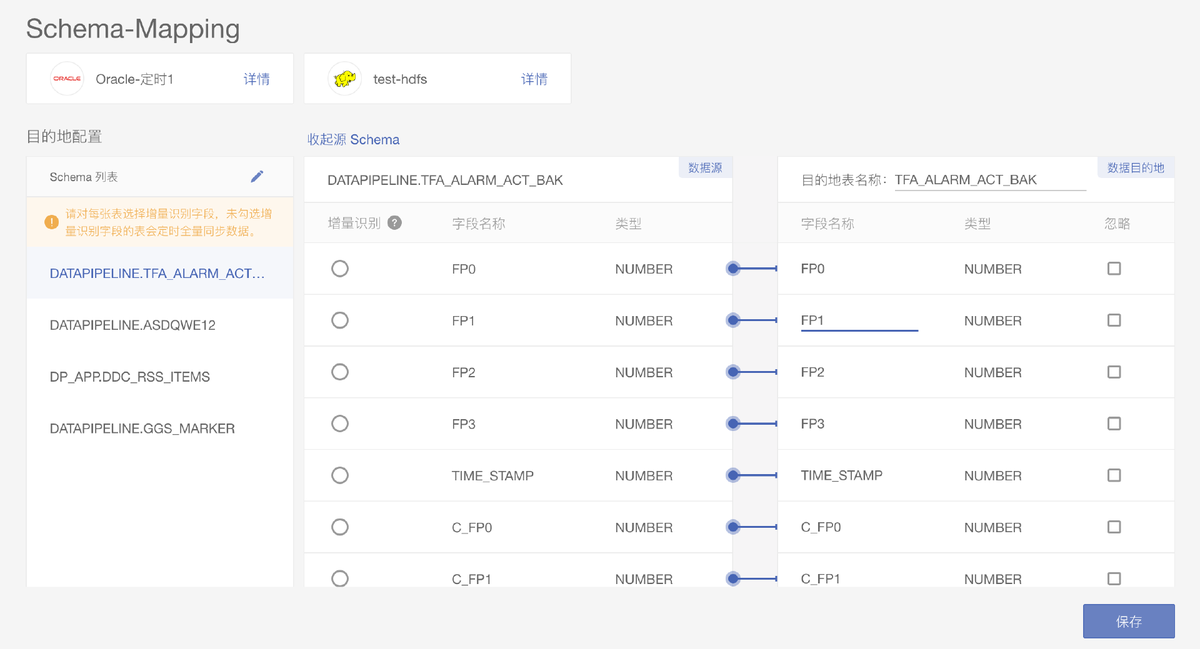1200x649 pixels.
Task: Select FP3 as incremental identifier radio
Action: pyautogui.click(x=340, y=424)
